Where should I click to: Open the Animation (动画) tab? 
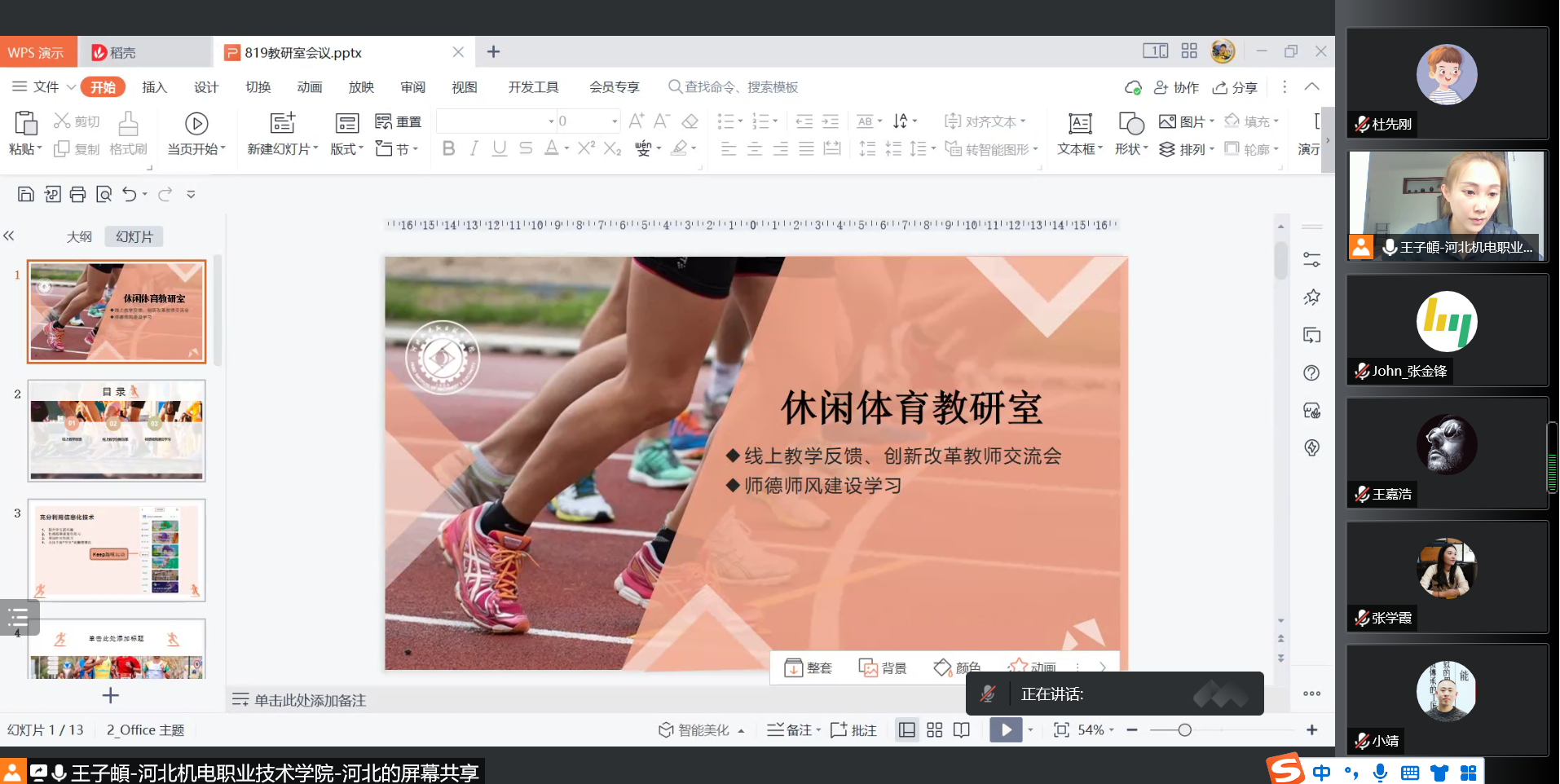(310, 87)
